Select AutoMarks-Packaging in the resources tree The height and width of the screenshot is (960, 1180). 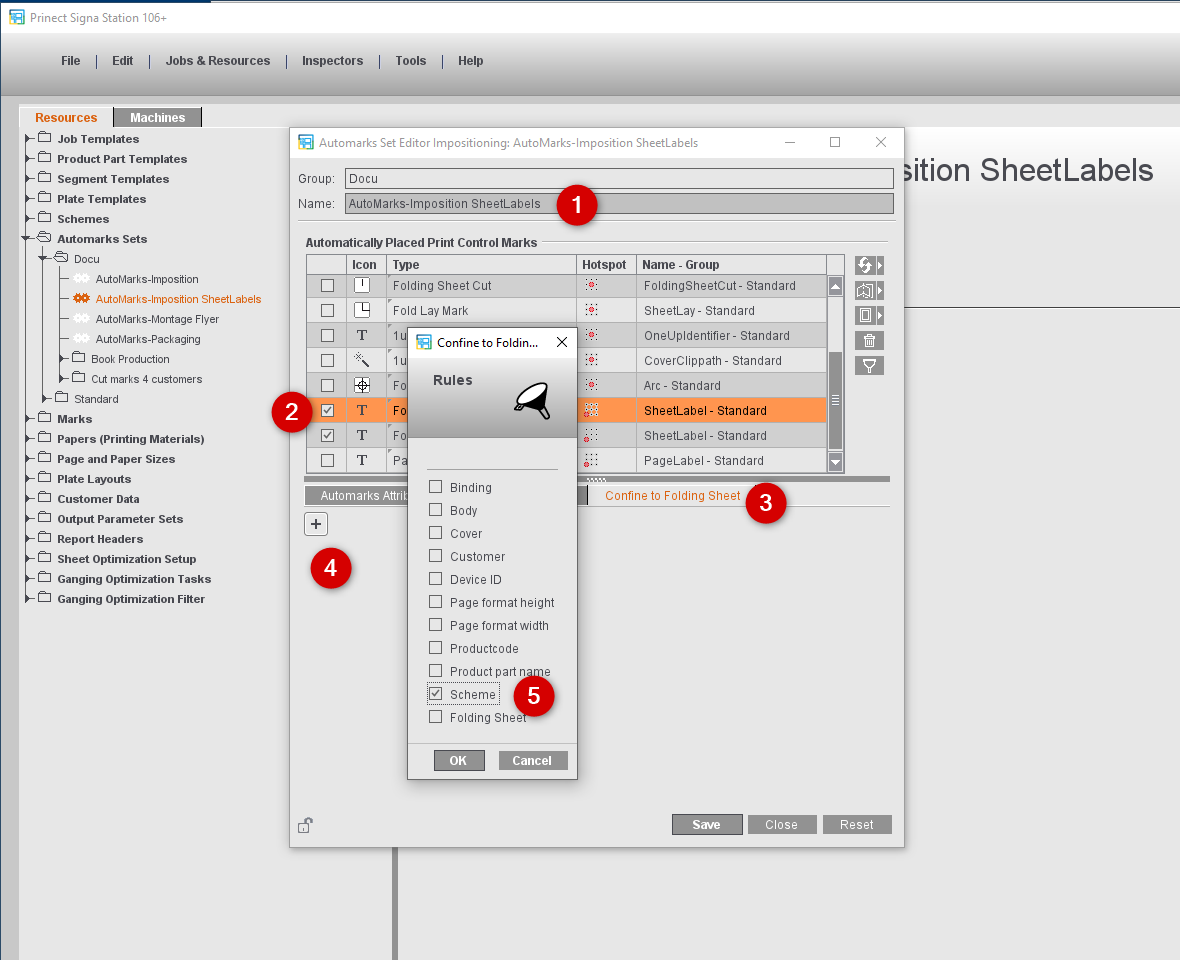(x=148, y=339)
